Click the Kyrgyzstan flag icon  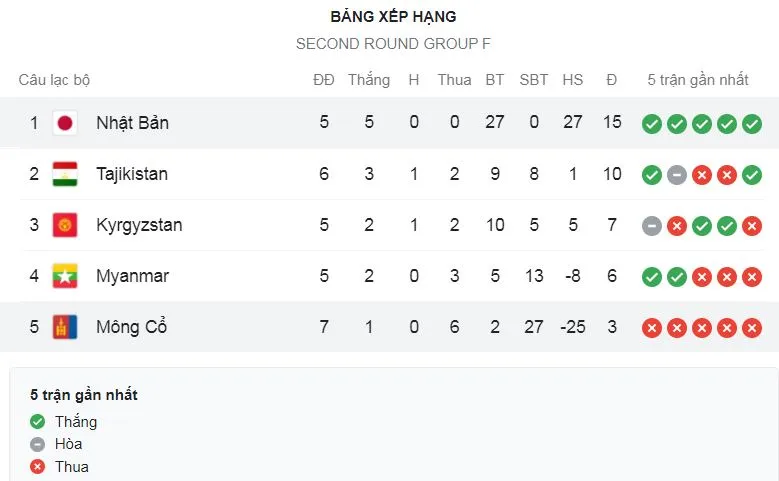(65, 225)
